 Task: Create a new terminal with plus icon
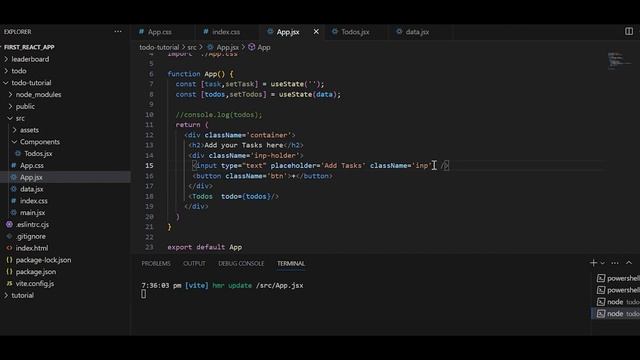pos(593,263)
